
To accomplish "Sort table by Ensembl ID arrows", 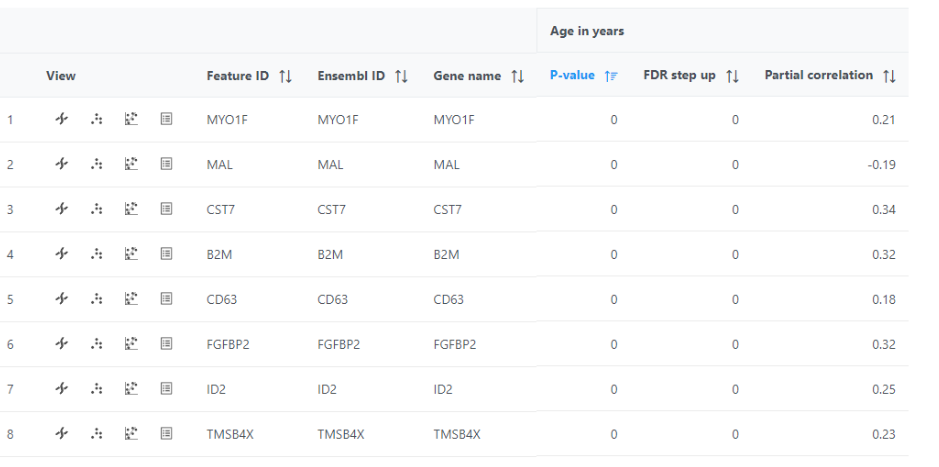I will pos(401,76).
